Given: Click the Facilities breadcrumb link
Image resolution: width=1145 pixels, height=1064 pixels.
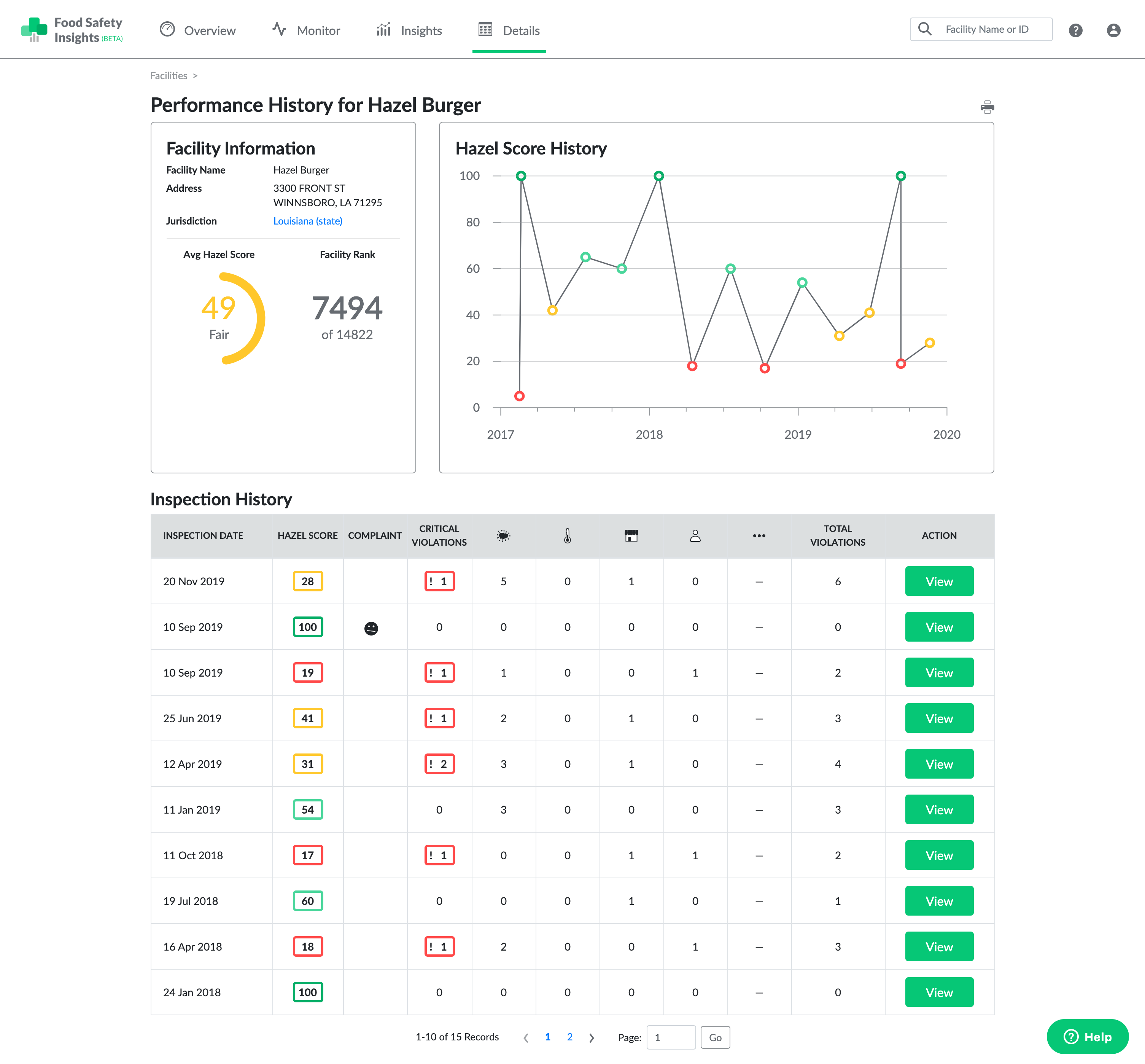Looking at the screenshot, I should 169,75.
